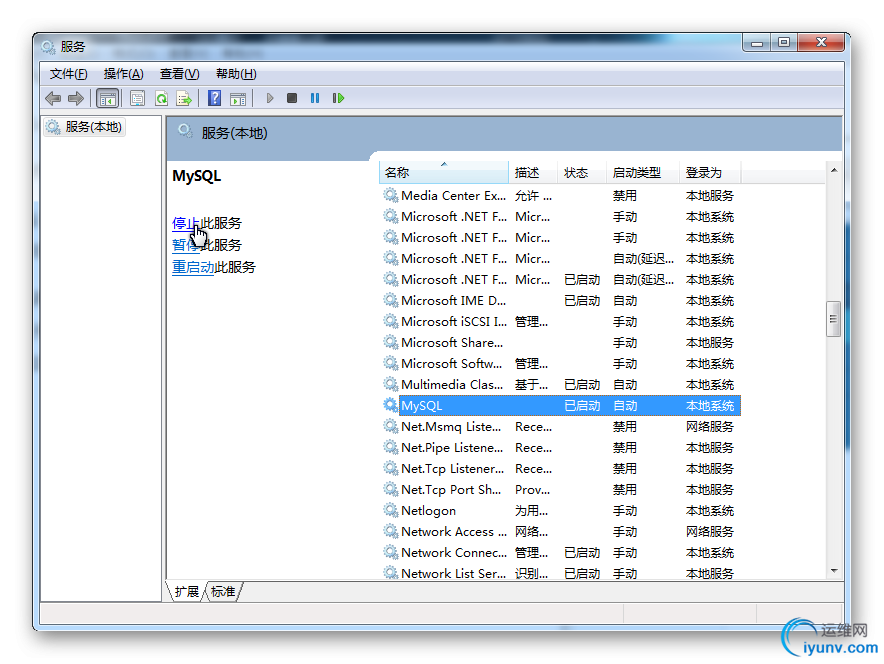Restart service using the toolbar restart icon
This screenshot has width=884, height=664.
pyautogui.click(x=338, y=98)
